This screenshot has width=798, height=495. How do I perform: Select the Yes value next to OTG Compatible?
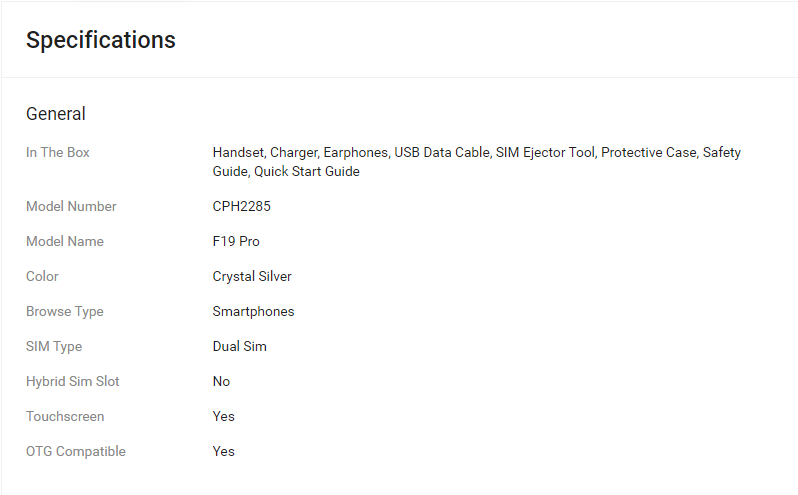pos(223,451)
